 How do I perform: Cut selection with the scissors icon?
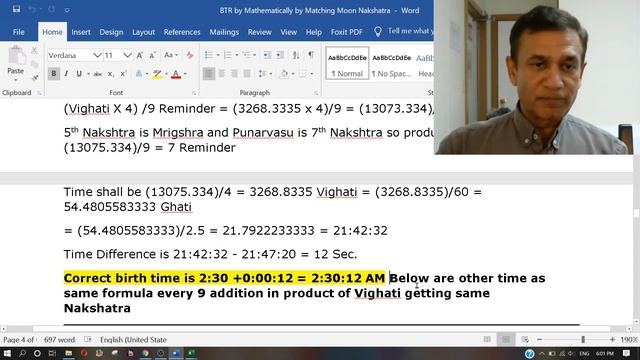(x=35, y=50)
